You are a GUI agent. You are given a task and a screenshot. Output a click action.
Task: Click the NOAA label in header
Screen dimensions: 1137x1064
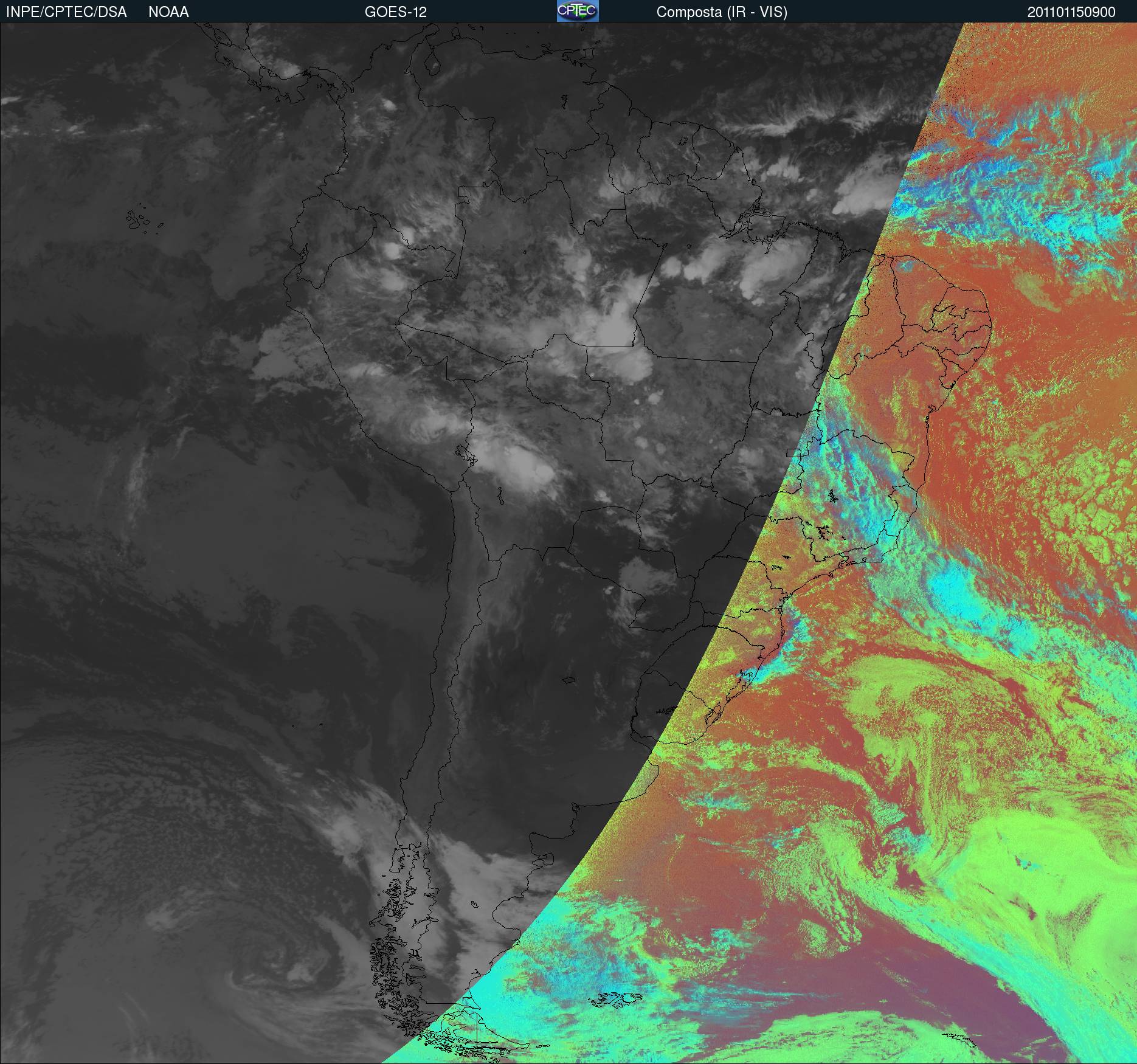click(168, 12)
